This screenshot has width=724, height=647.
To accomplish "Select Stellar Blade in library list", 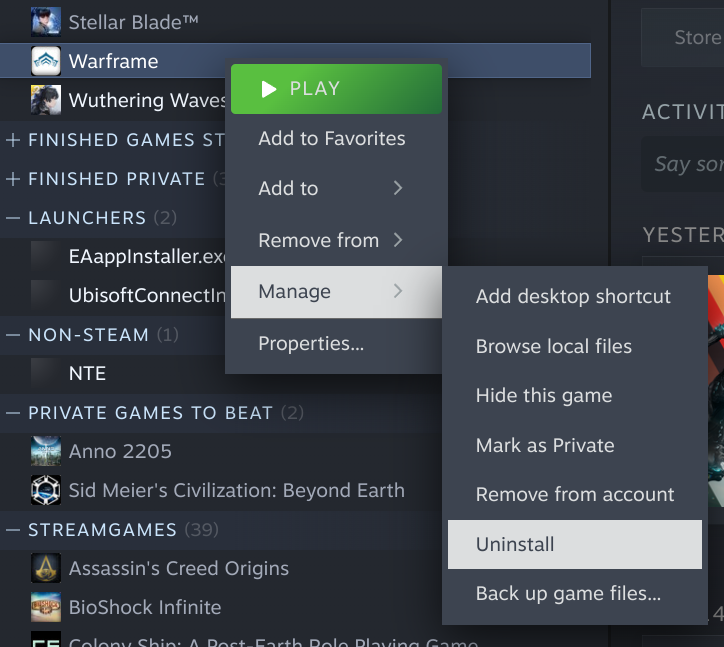I will pos(295,22).
